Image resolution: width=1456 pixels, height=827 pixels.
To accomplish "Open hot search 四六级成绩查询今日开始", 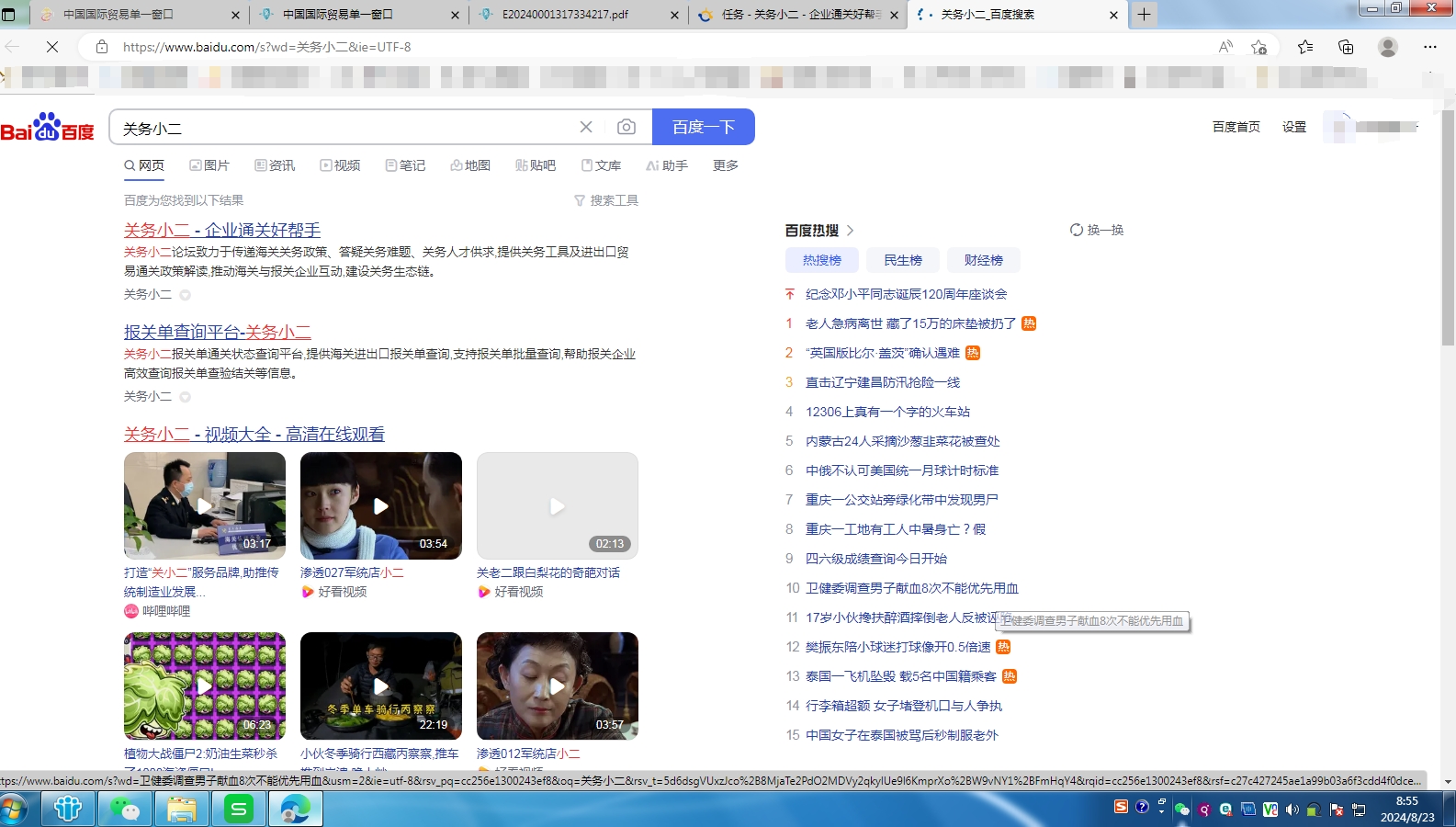I will 875,559.
